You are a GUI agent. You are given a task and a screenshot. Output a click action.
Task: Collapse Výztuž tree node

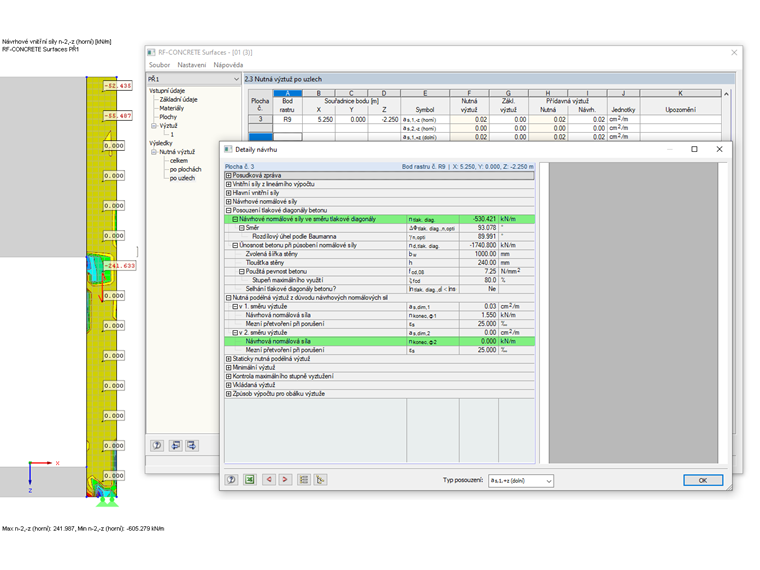point(154,126)
